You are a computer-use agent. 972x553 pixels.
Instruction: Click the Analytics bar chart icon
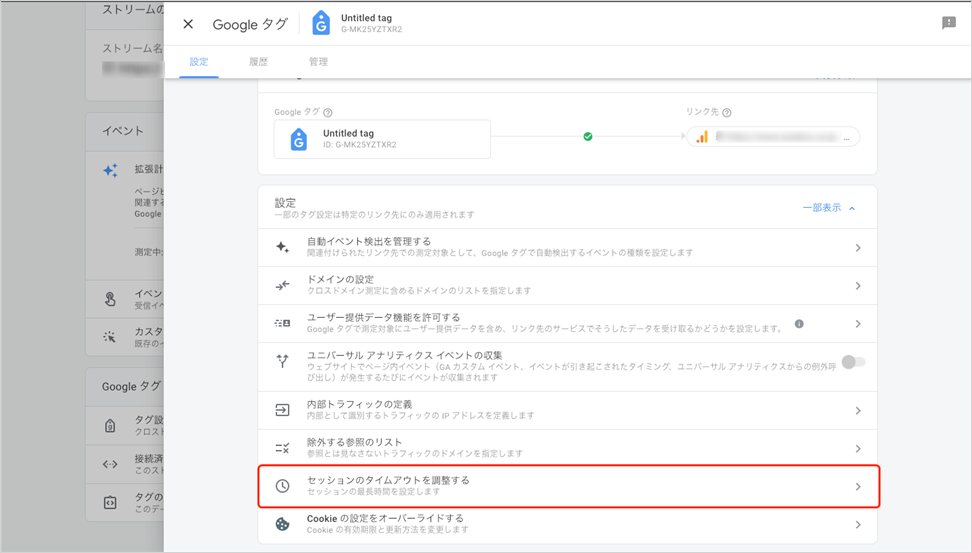pyautogui.click(x=702, y=137)
